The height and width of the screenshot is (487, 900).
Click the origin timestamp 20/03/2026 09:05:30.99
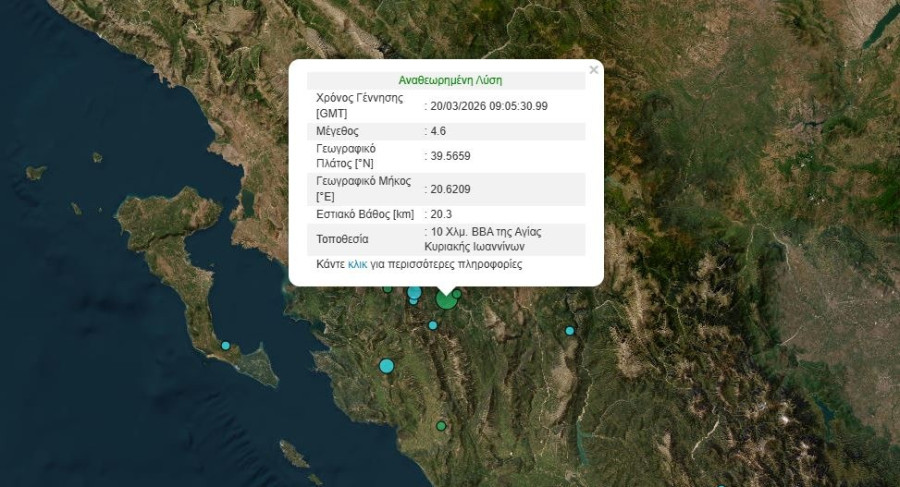pyautogui.click(x=489, y=106)
